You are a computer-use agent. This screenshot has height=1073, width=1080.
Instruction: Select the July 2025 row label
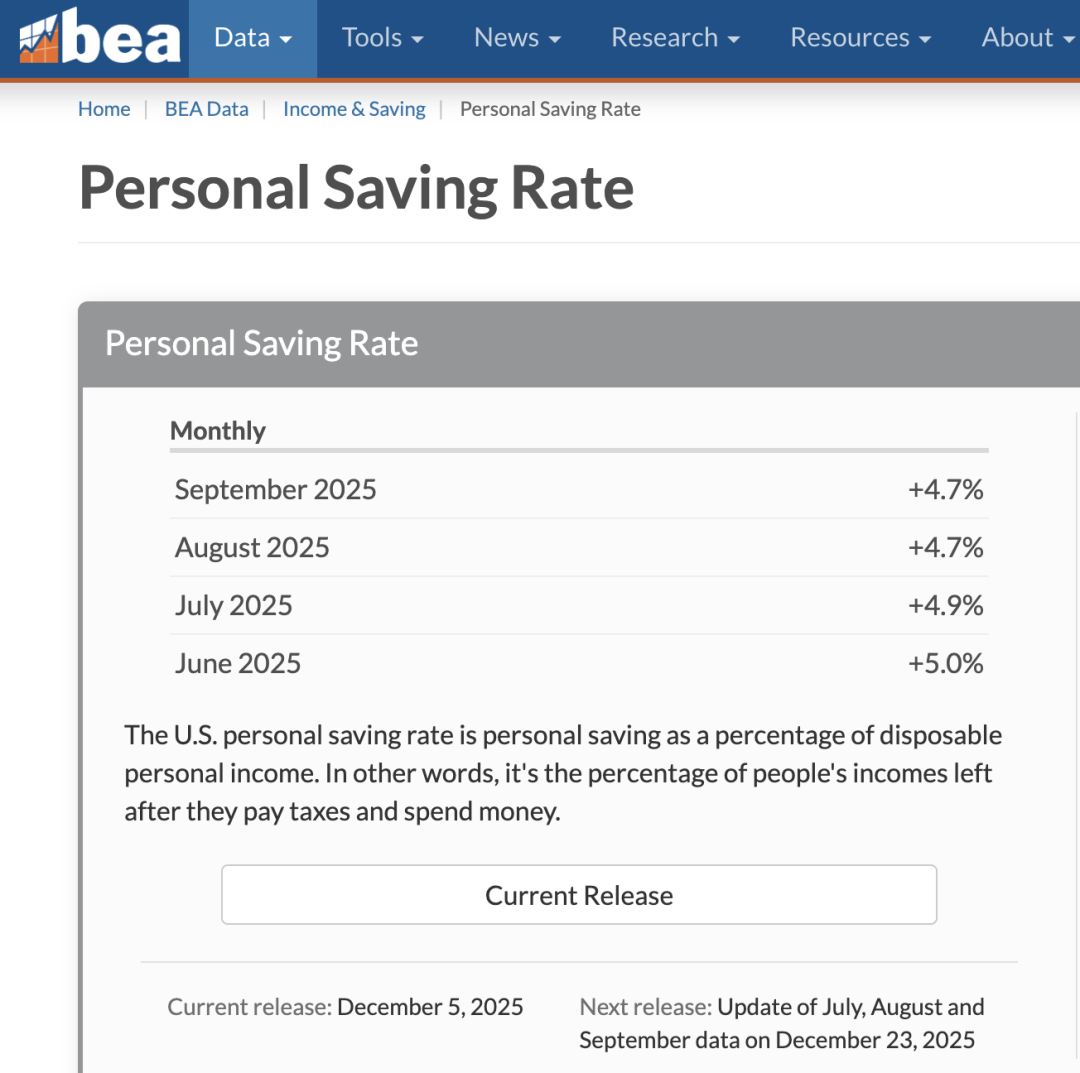[234, 605]
